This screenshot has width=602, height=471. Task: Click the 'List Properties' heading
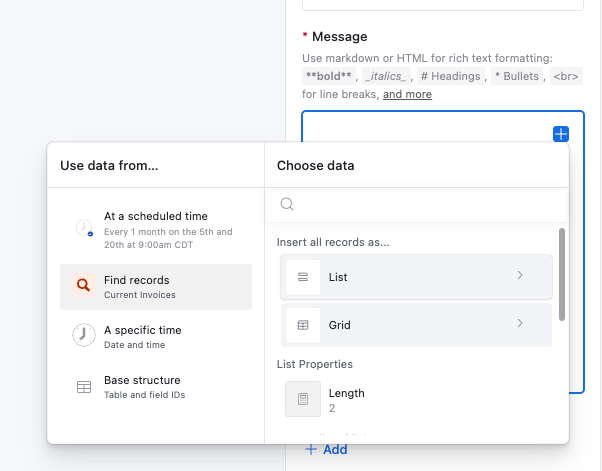315,364
